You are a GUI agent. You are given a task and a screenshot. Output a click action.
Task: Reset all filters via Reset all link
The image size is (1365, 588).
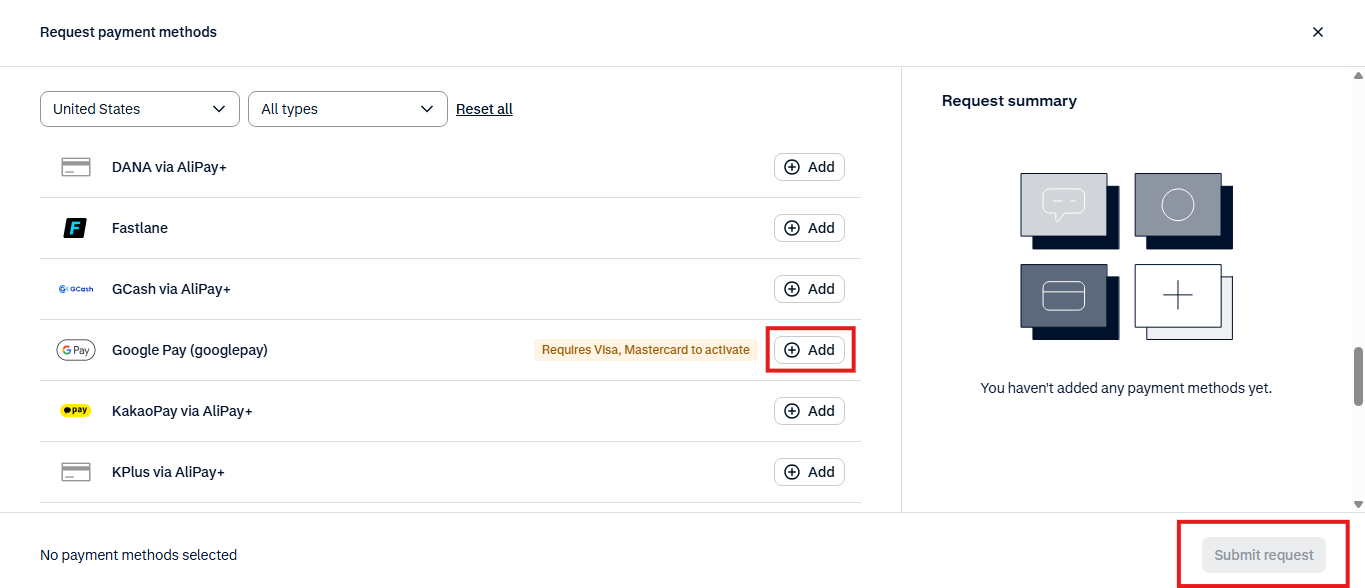coord(484,109)
